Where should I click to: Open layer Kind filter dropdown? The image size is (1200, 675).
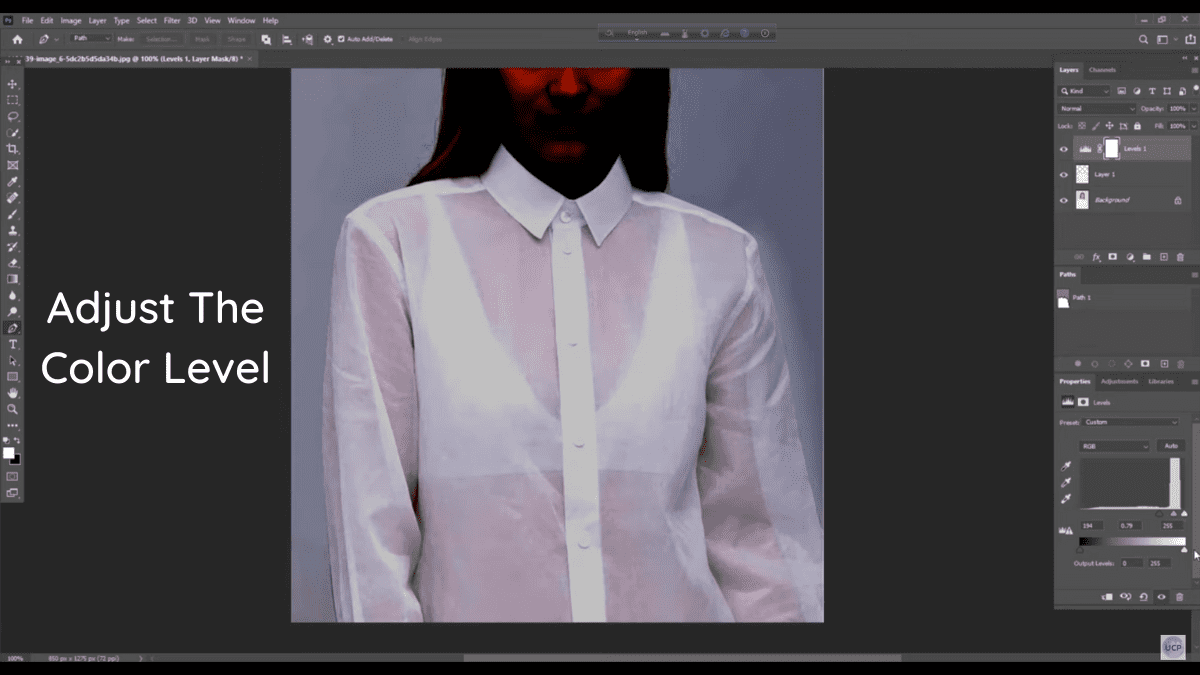(1085, 91)
